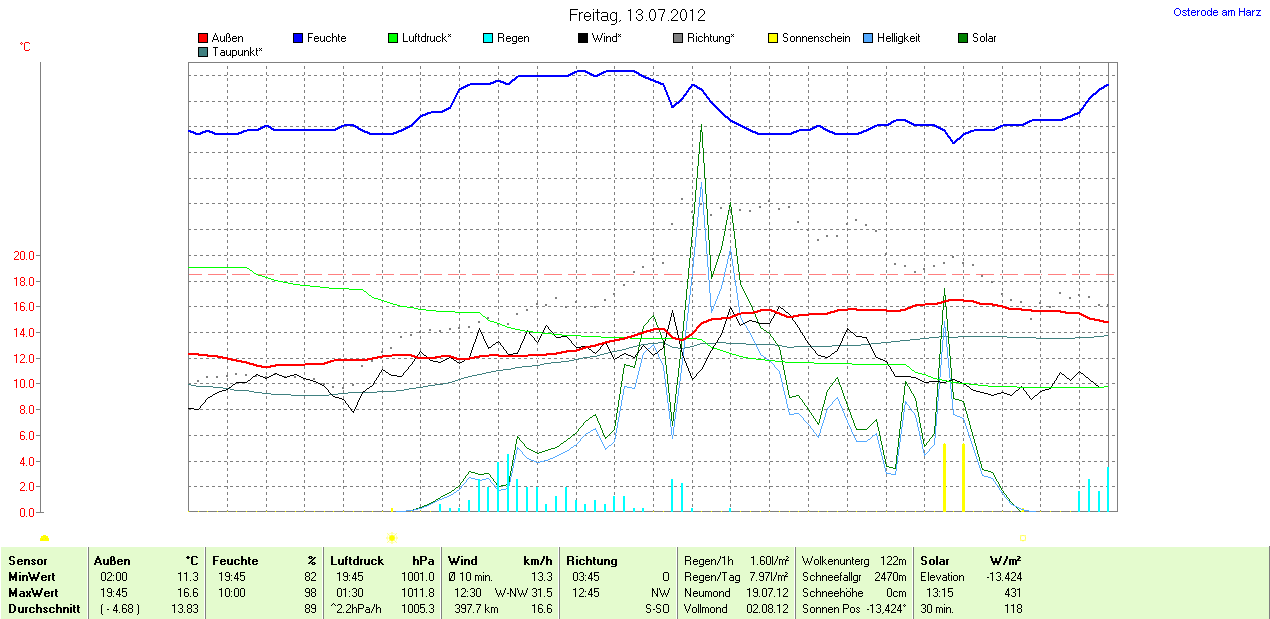The height and width of the screenshot is (619, 1270).
Task: Click the Taupunkt legend label
Action: (x=237, y=51)
